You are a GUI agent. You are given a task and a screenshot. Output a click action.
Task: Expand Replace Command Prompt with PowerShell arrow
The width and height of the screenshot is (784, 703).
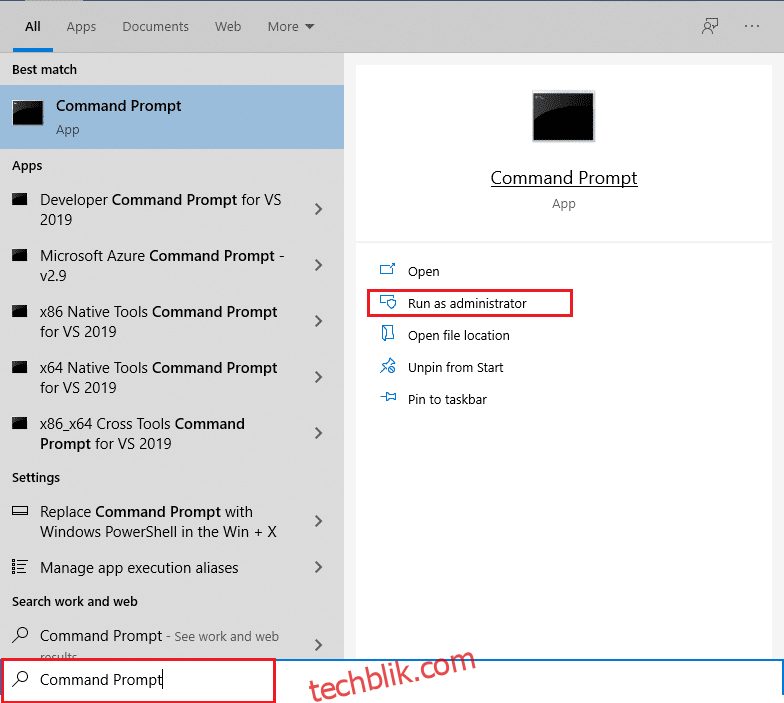coord(318,521)
